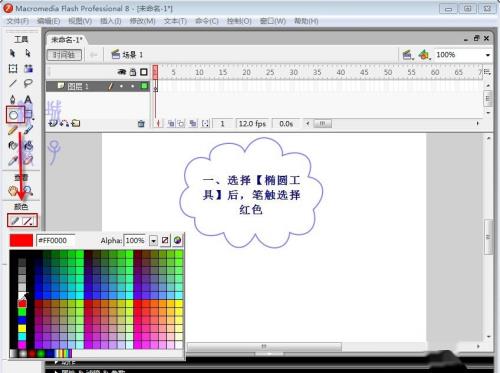The image size is (500, 373).
Task: Select the Rectangle tool
Action: click(29, 115)
